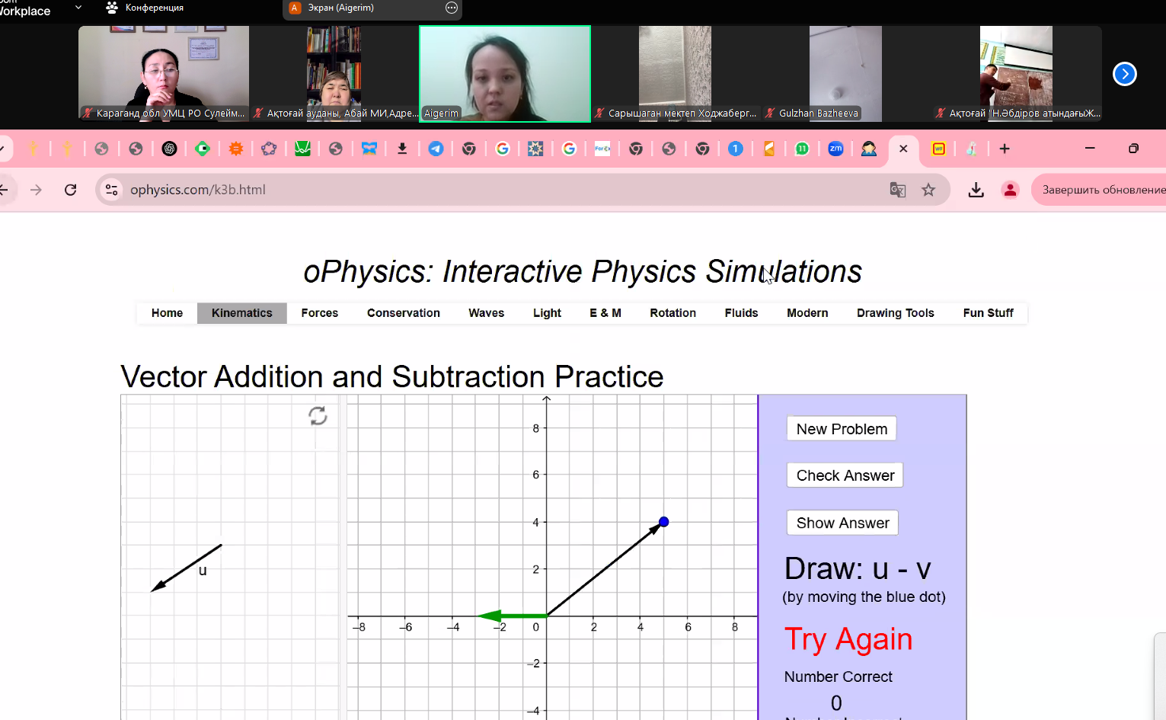The width and height of the screenshot is (1166, 720).
Task: Click the translate page icon
Action: pyautogui.click(x=897, y=190)
